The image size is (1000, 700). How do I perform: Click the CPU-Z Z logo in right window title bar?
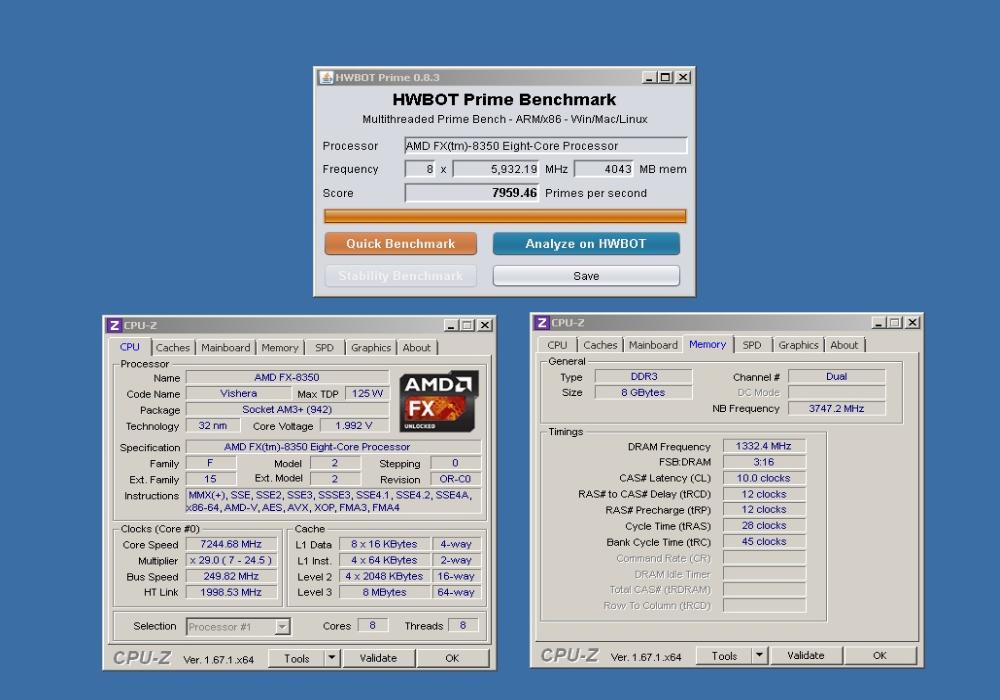coord(542,323)
